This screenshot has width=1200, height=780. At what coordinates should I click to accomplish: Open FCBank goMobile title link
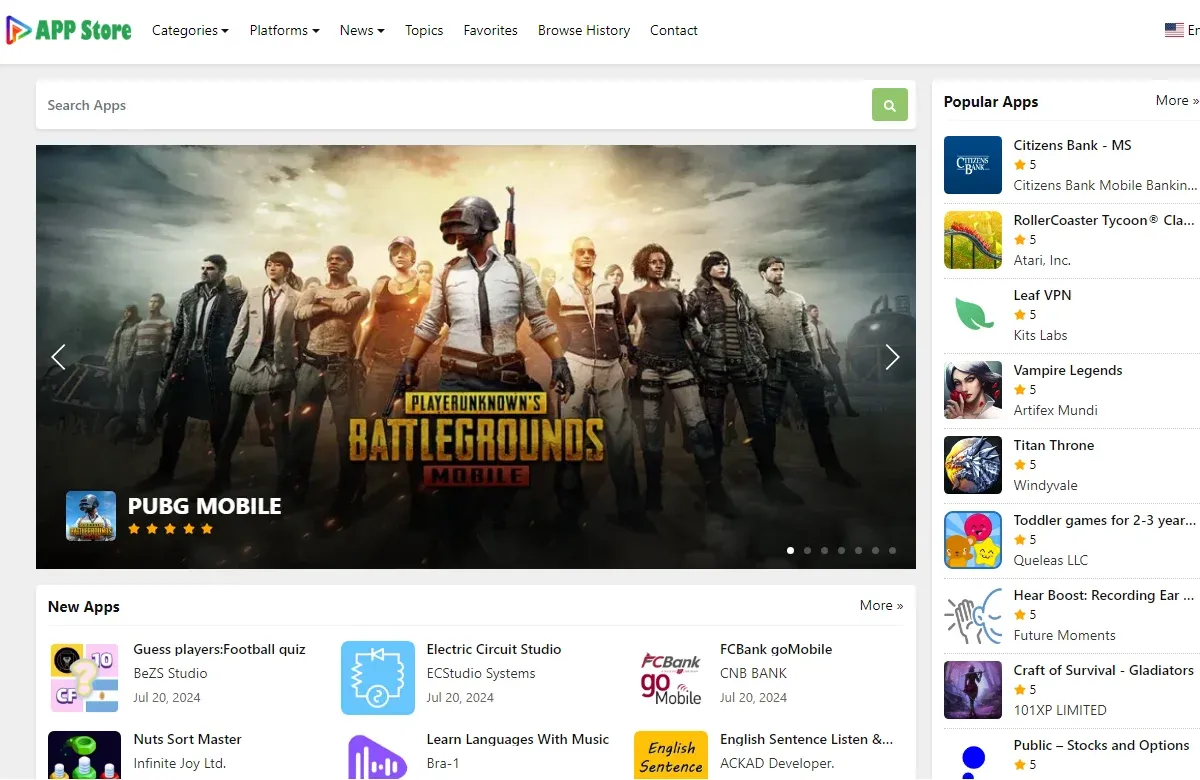[776, 649]
